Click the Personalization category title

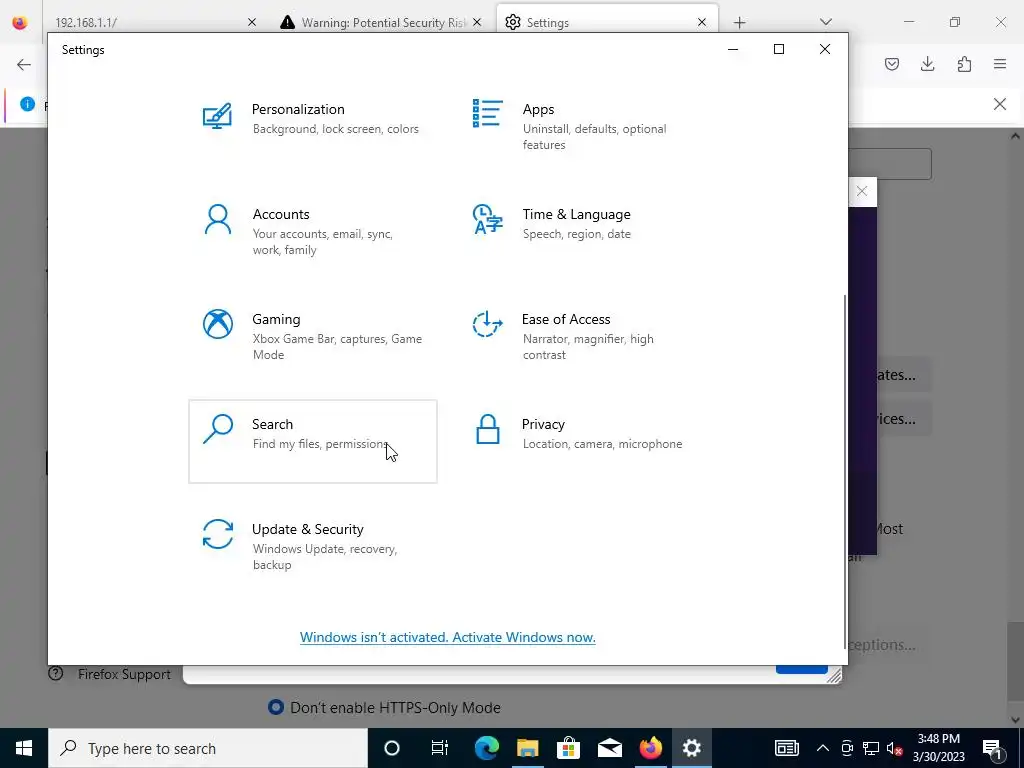298,109
